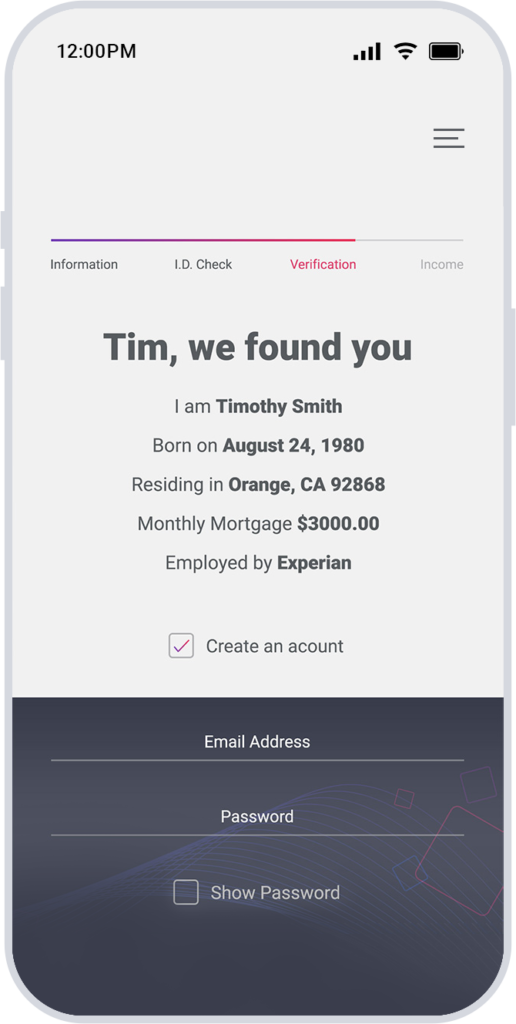This screenshot has width=516, height=1024.
Task: Enable the Show Password checkbox
Action: [185, 892]
